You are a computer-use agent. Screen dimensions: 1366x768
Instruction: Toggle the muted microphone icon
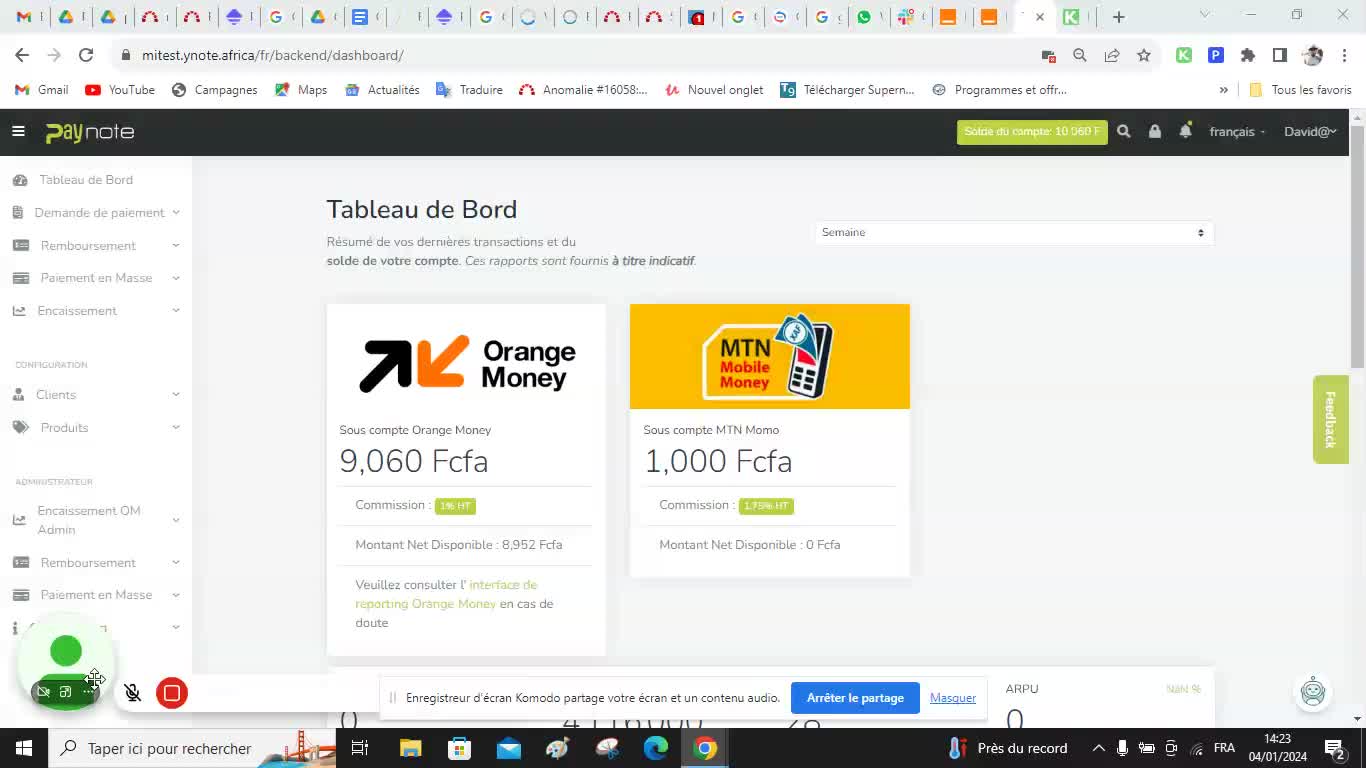[132, 692]
